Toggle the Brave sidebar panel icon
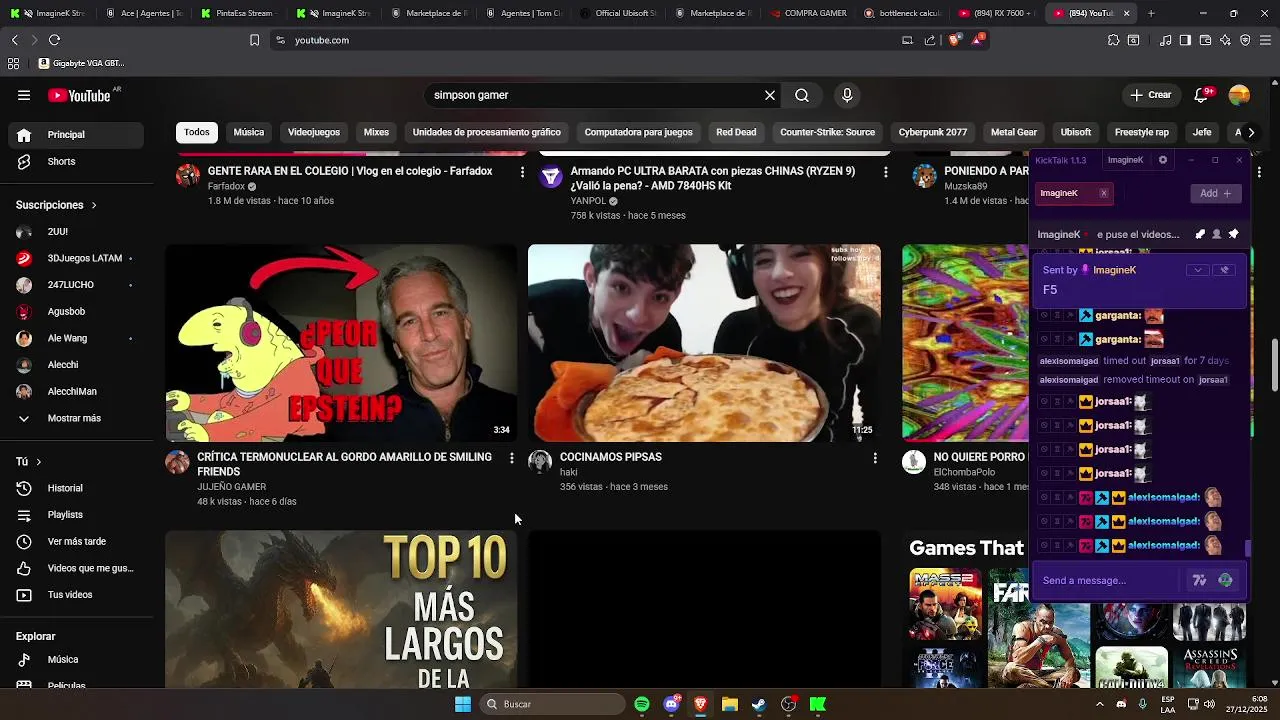 click(1185, 40)
